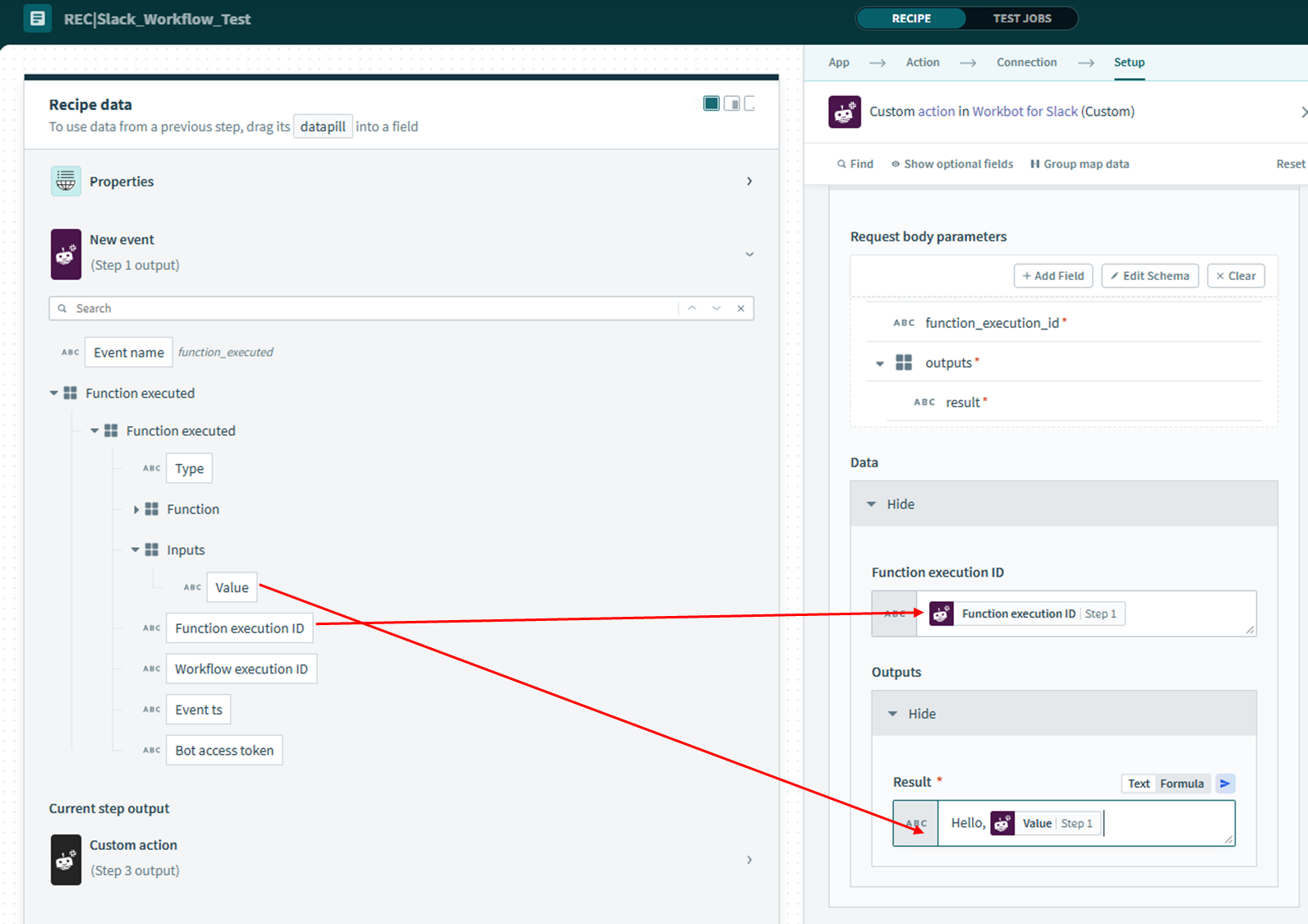Collapse nested Function executed tree node
The height and width of the screenshot is (924, 1308).
point(94,430)
